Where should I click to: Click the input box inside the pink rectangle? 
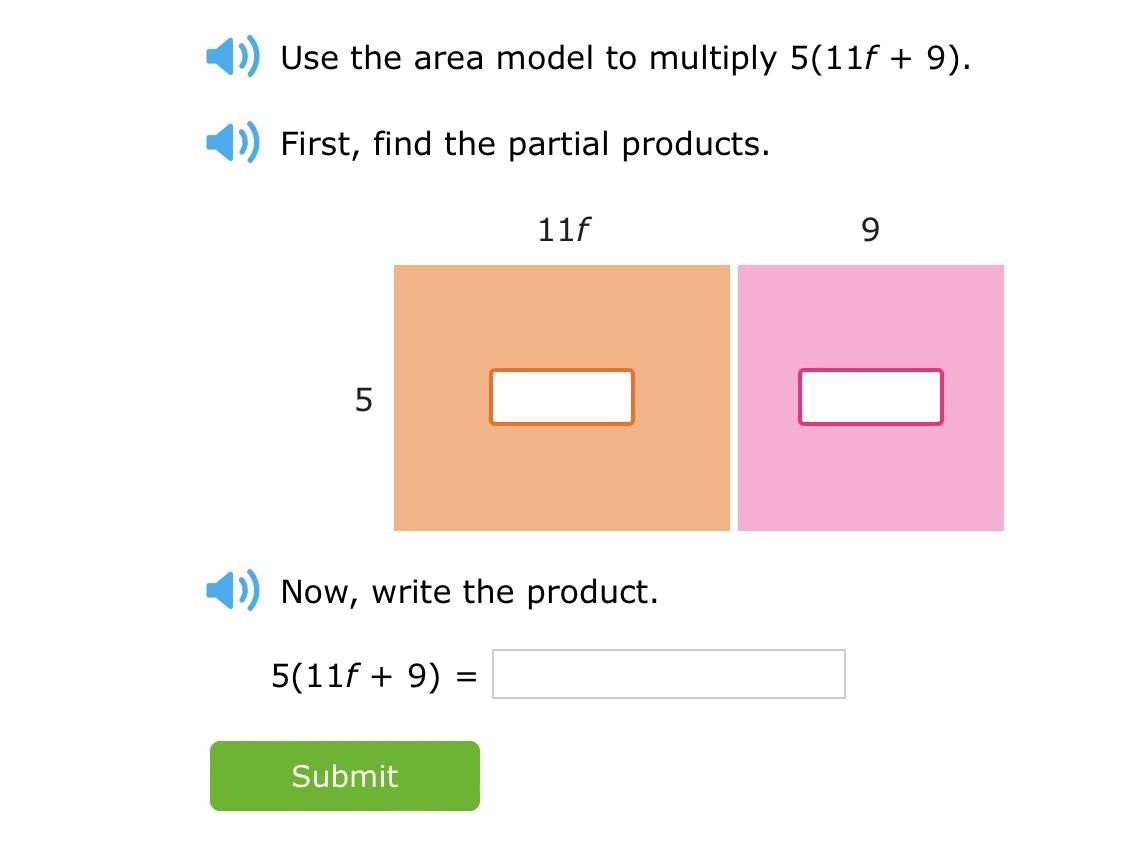pos(870,397)
